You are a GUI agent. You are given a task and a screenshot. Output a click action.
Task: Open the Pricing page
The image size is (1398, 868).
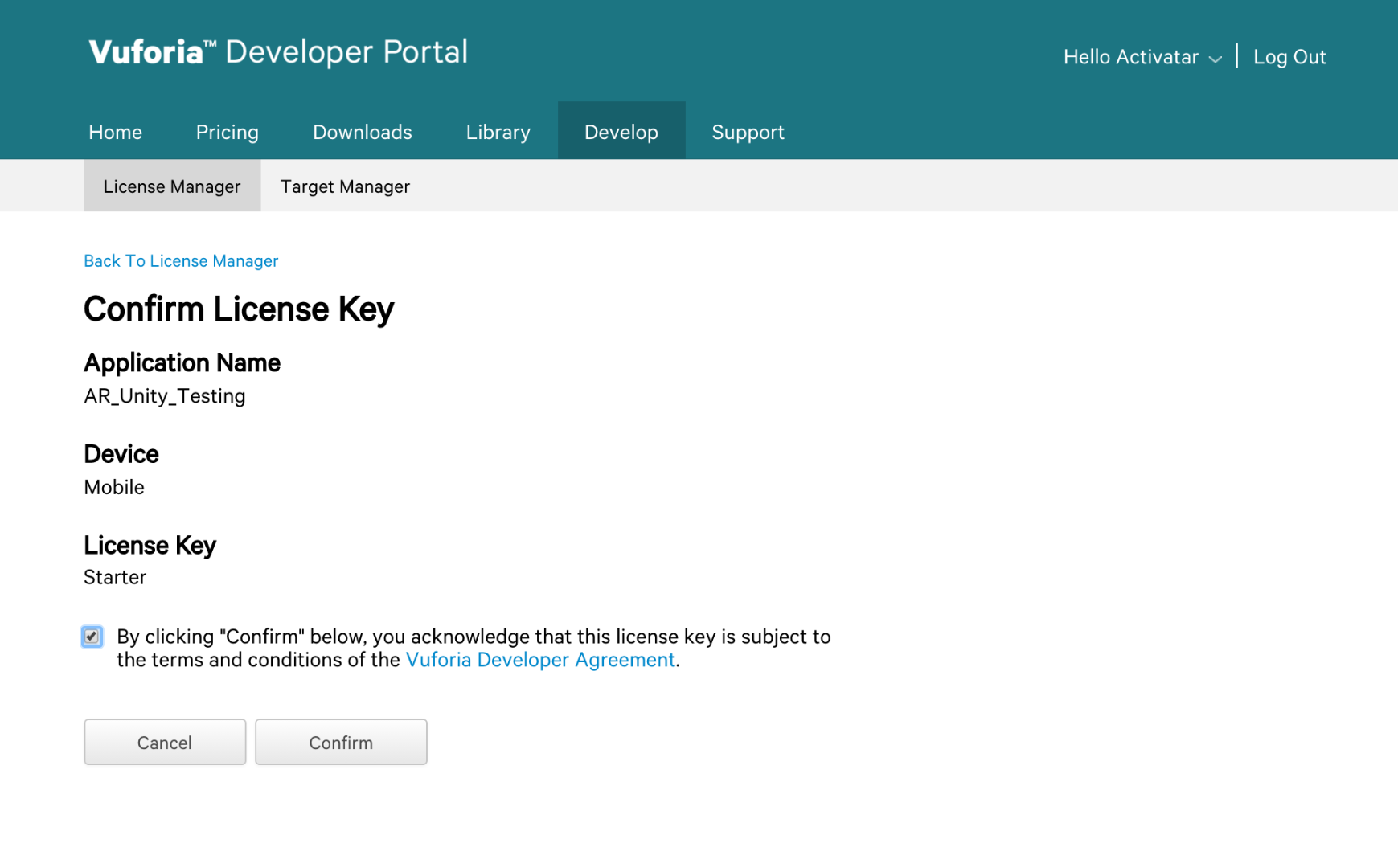tap(228, 132)
